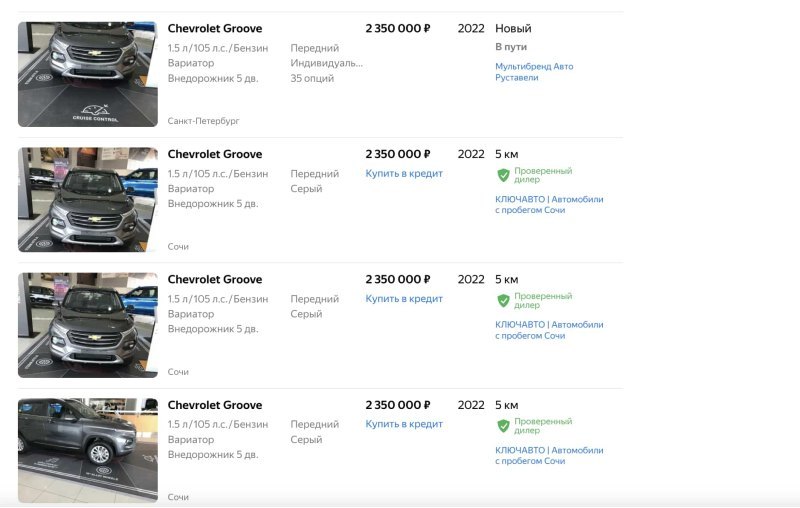This screenshot has height=508, width=800.
Task: Open the first Chevrolet Groove photo with cruise control mat
Action: (x=88, y=74)
